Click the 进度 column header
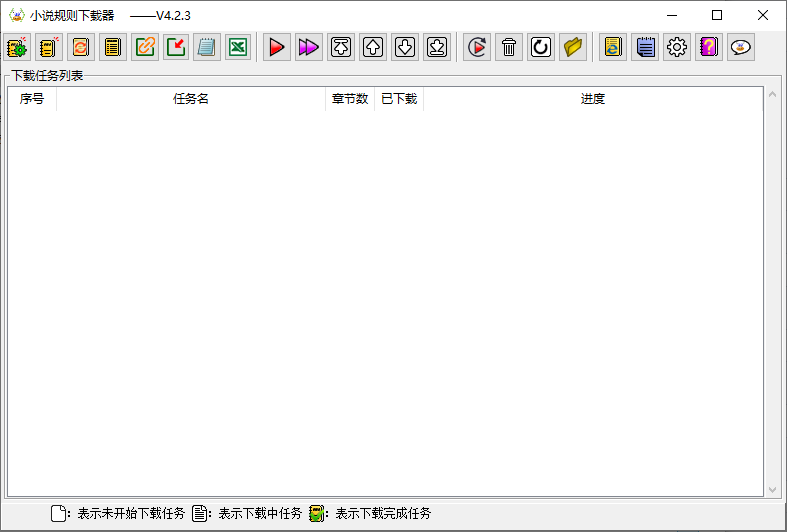The image size is (787, 532). 593,99
